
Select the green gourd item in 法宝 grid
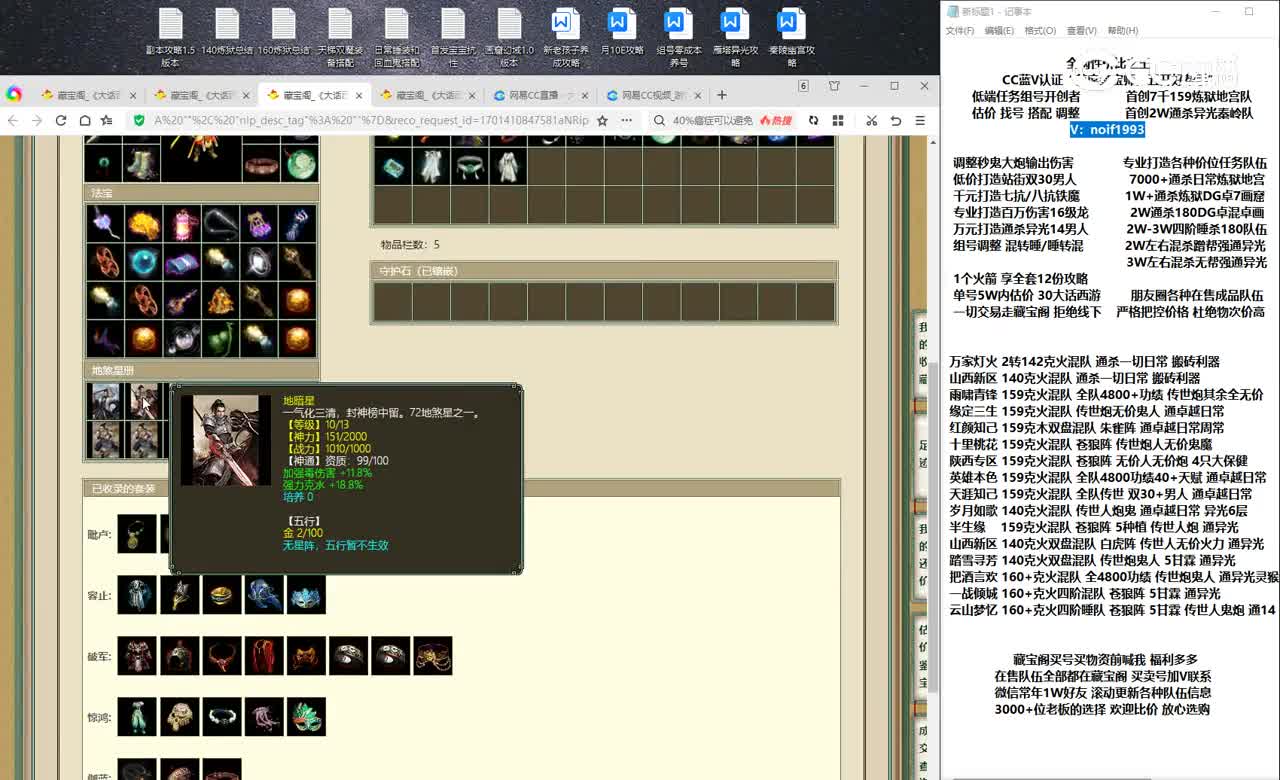[x=219, y=339]
